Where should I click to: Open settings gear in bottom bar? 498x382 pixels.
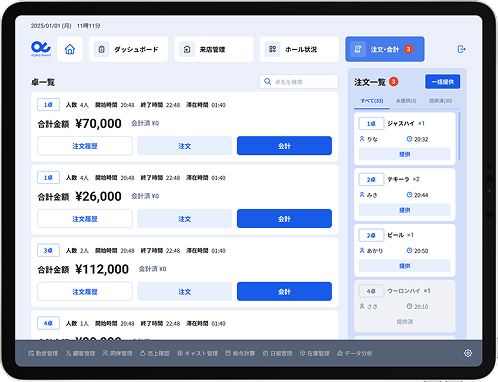click(468, 353)
